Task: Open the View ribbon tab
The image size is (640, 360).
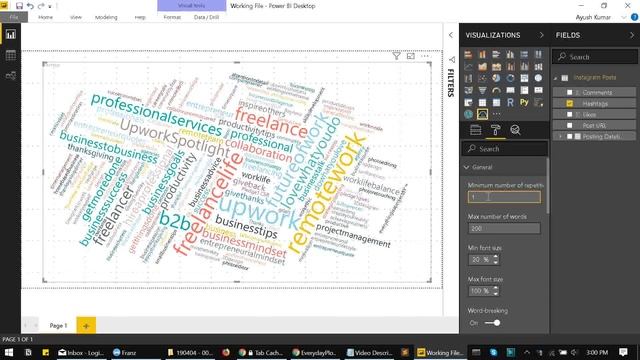Action: click(x=76, y=17)
